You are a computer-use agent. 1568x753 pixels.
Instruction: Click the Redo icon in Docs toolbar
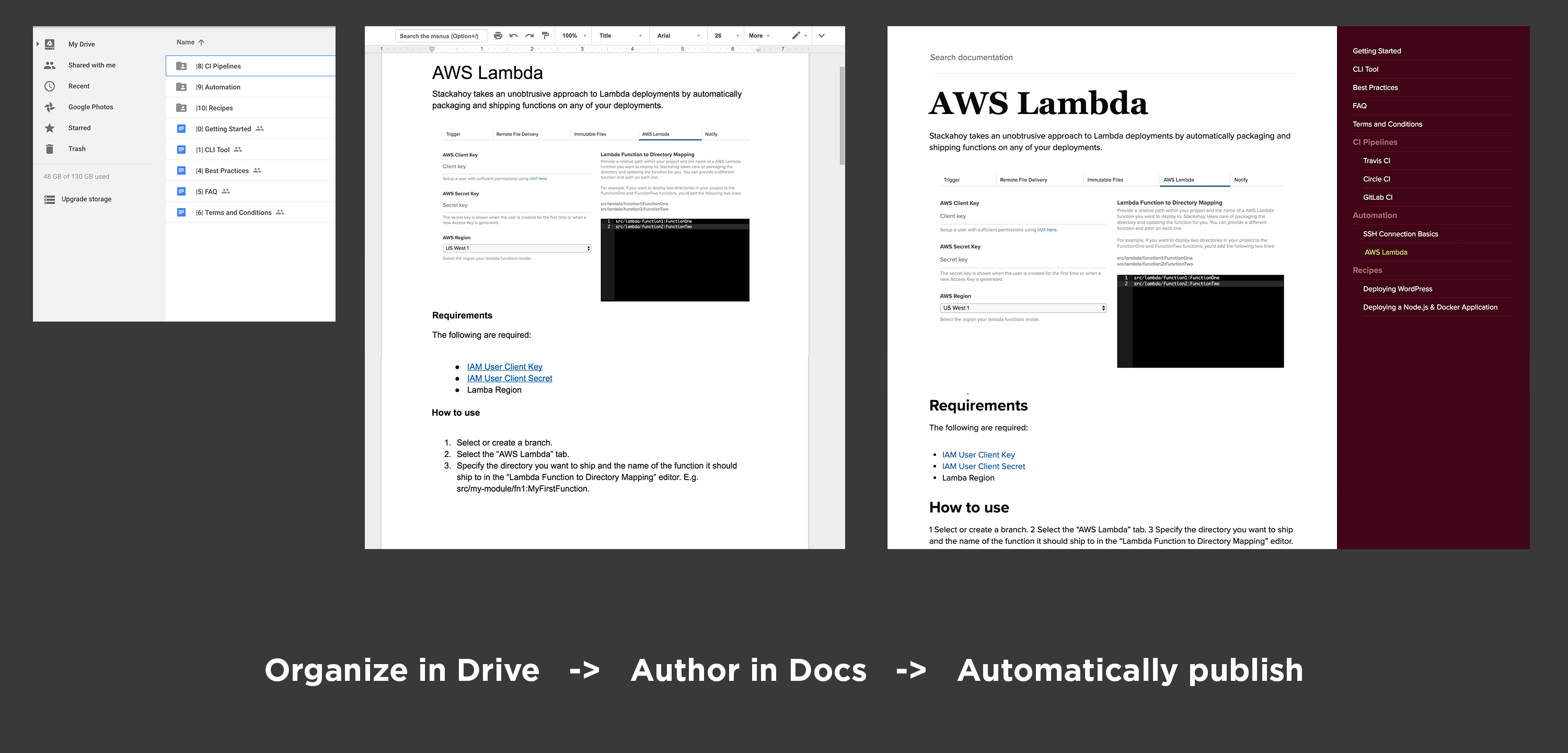click(529, 36)
